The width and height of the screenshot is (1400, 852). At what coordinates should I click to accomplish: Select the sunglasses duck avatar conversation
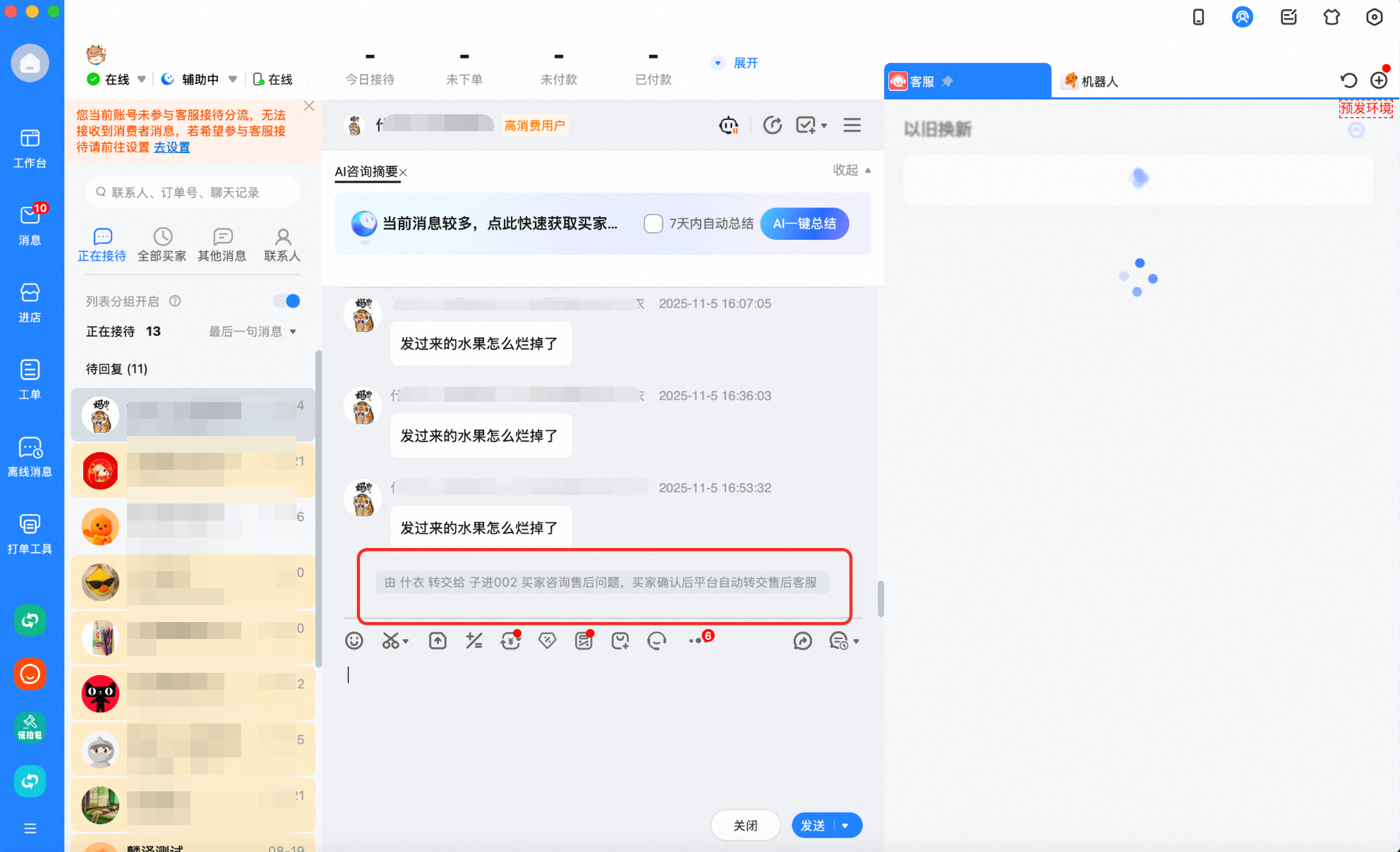pyautogui.click(x=192, y=582)
